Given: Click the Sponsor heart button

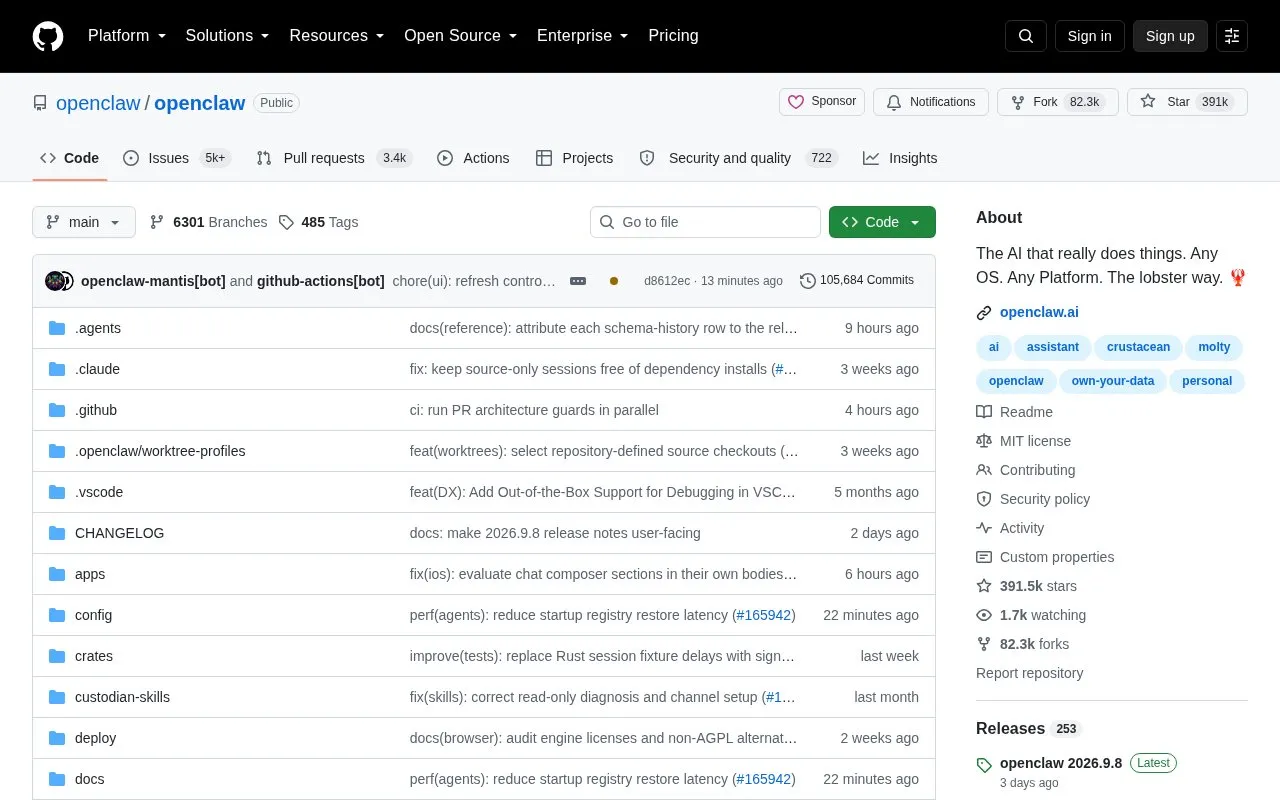Looking at the screenshot, I should [822, 102].
